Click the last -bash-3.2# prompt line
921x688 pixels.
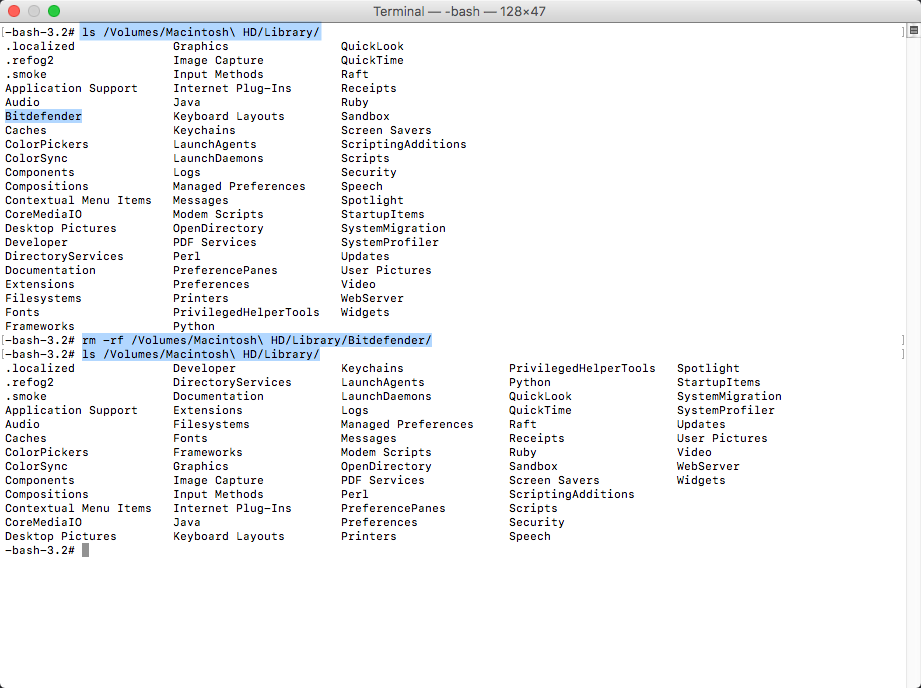[40, 549]
